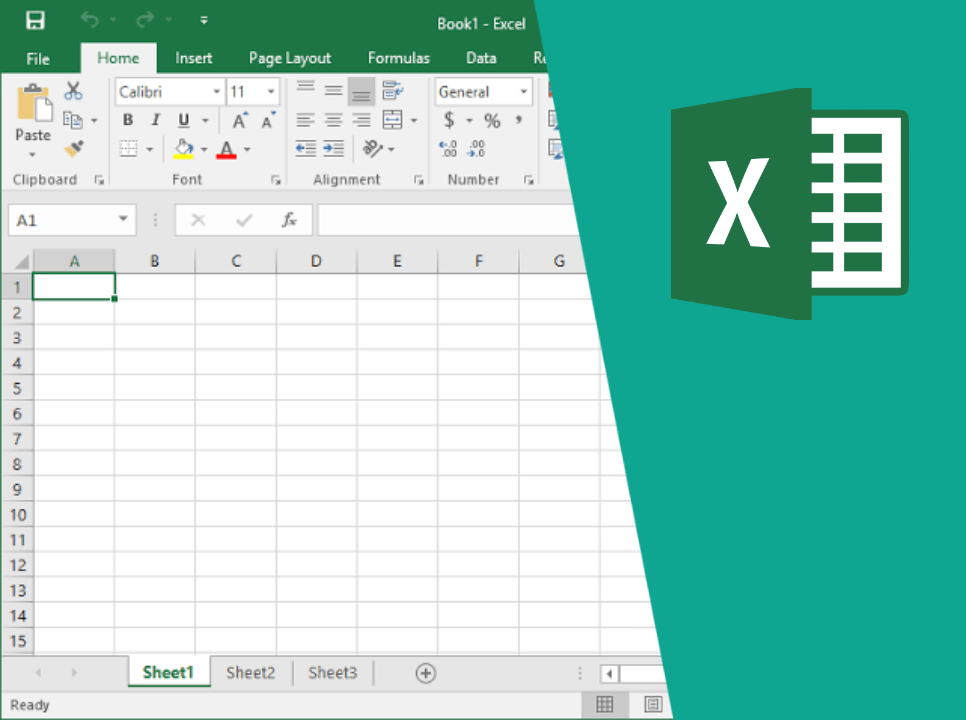Screen dimensions: 966x720
Task: Open the Sheet2 worksheet tab
Action: coord(250,673)
